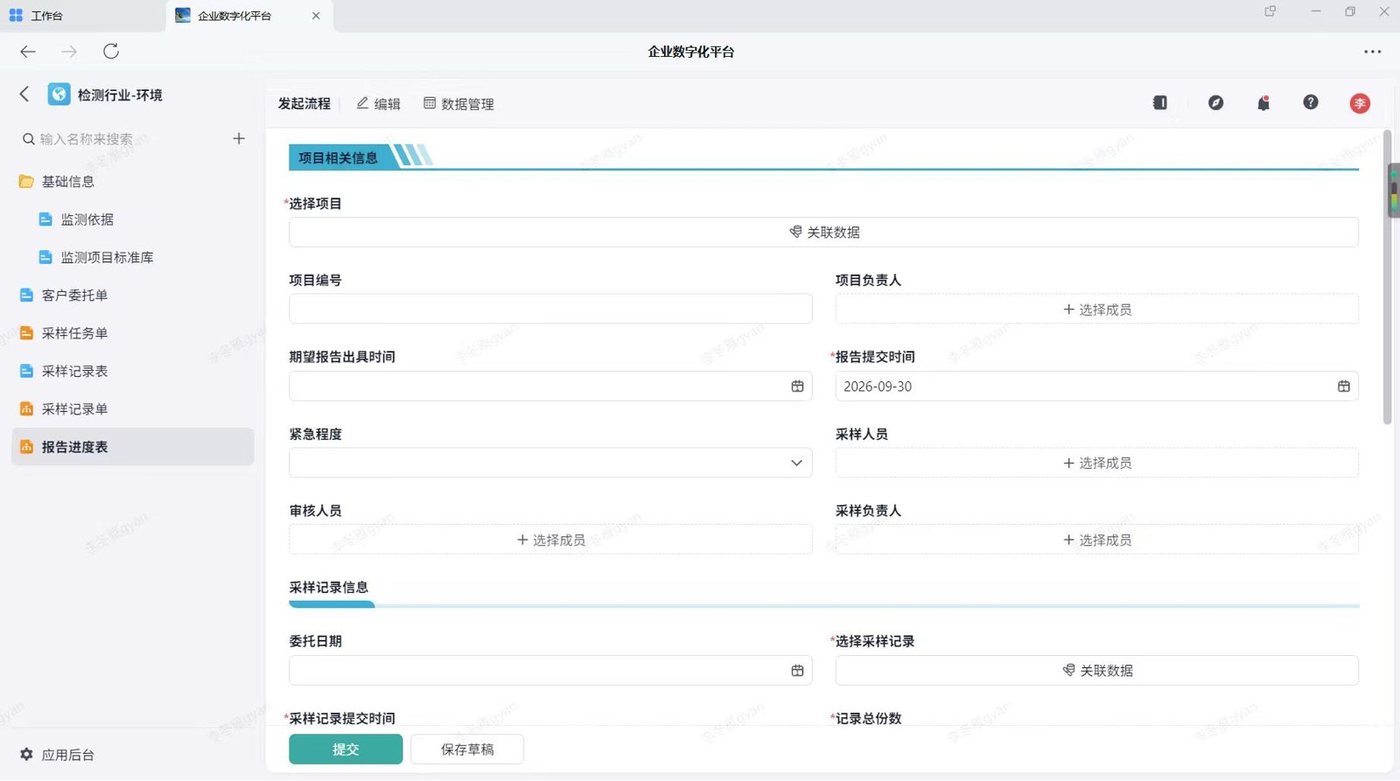Image resolution: width=1400 pixels, height=781 pixels.
Task: Collapse sidebar with the back chevron
Action: (25, 94)
